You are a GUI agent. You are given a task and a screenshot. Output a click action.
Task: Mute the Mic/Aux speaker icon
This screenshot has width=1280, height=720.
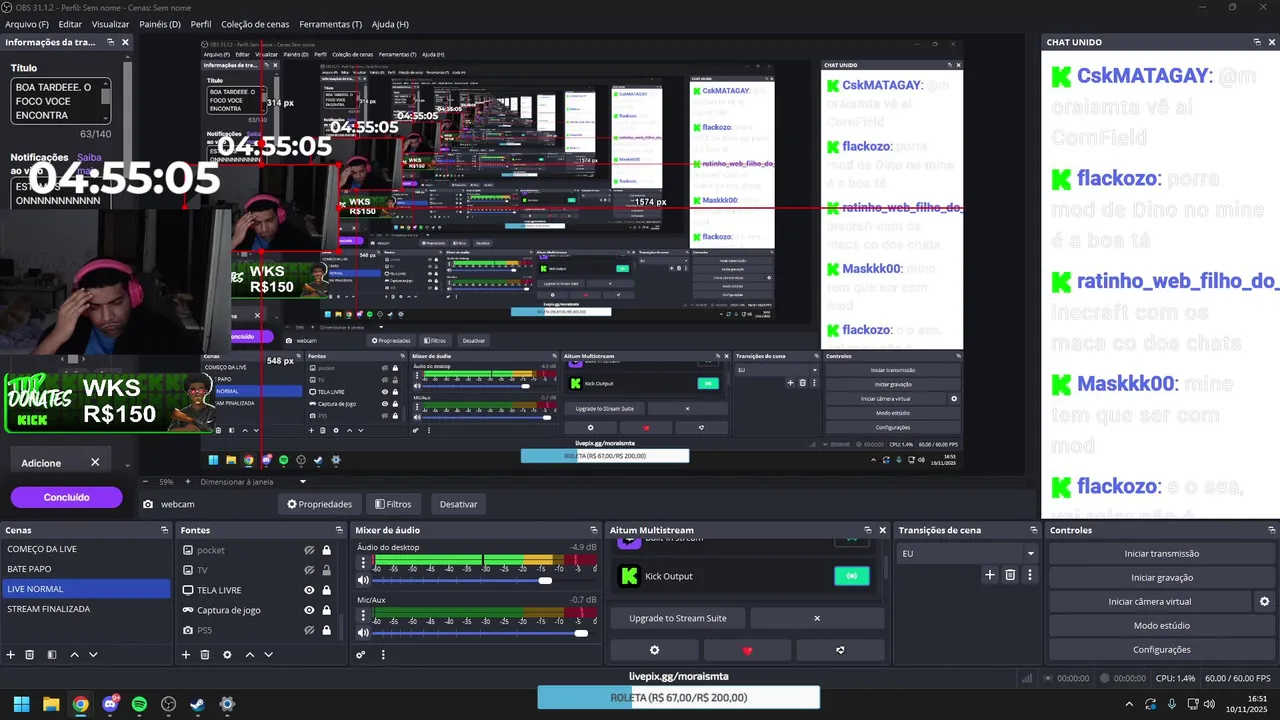coord(363,633)
